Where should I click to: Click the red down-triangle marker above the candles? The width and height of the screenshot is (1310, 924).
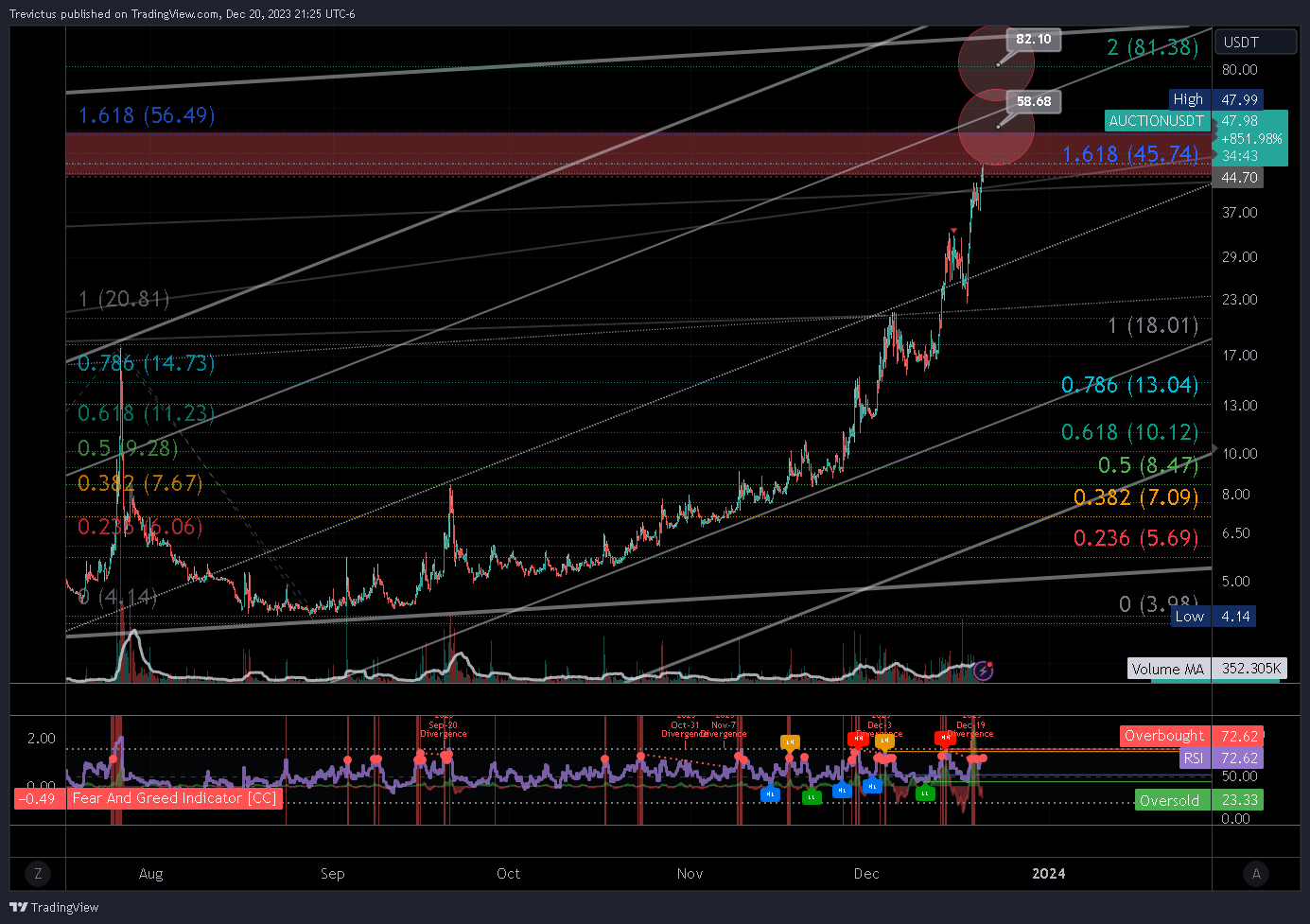[954, 231]
